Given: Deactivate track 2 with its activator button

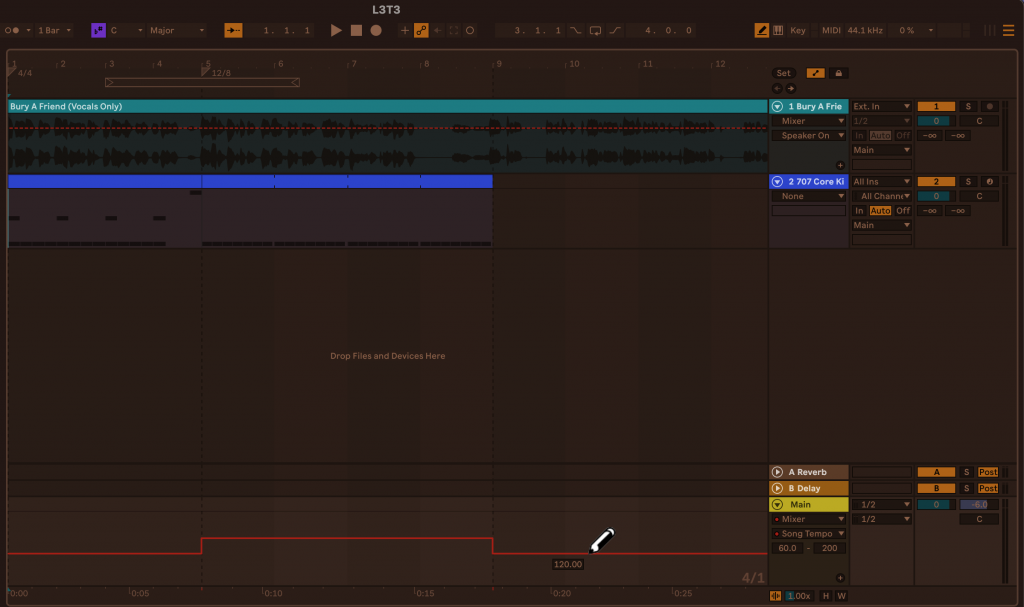Looking at the screenshot, I should pyautogui.click(x=936, y=181).
